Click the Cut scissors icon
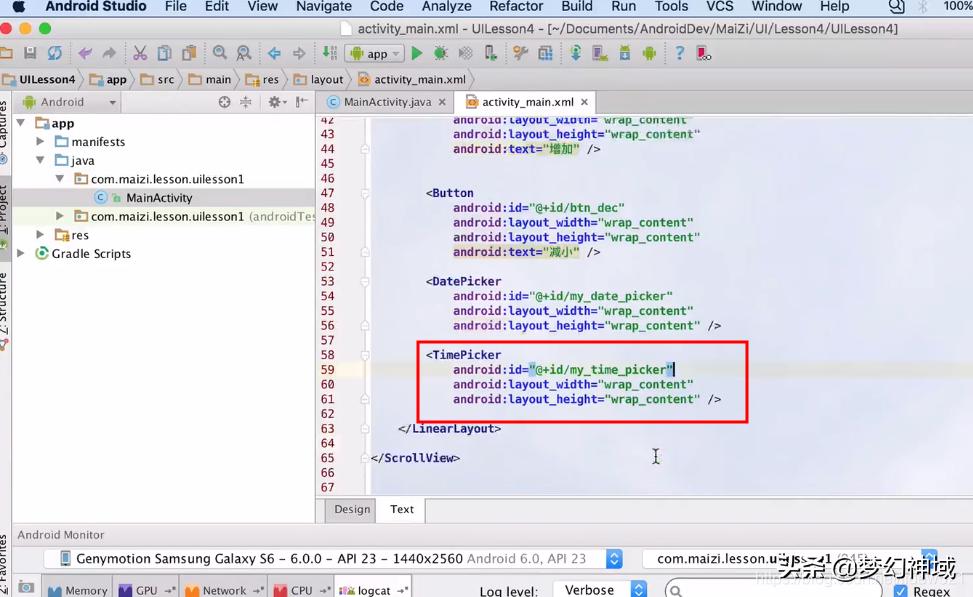The height and width of the screenshot is (597, 973). point(140,53)
